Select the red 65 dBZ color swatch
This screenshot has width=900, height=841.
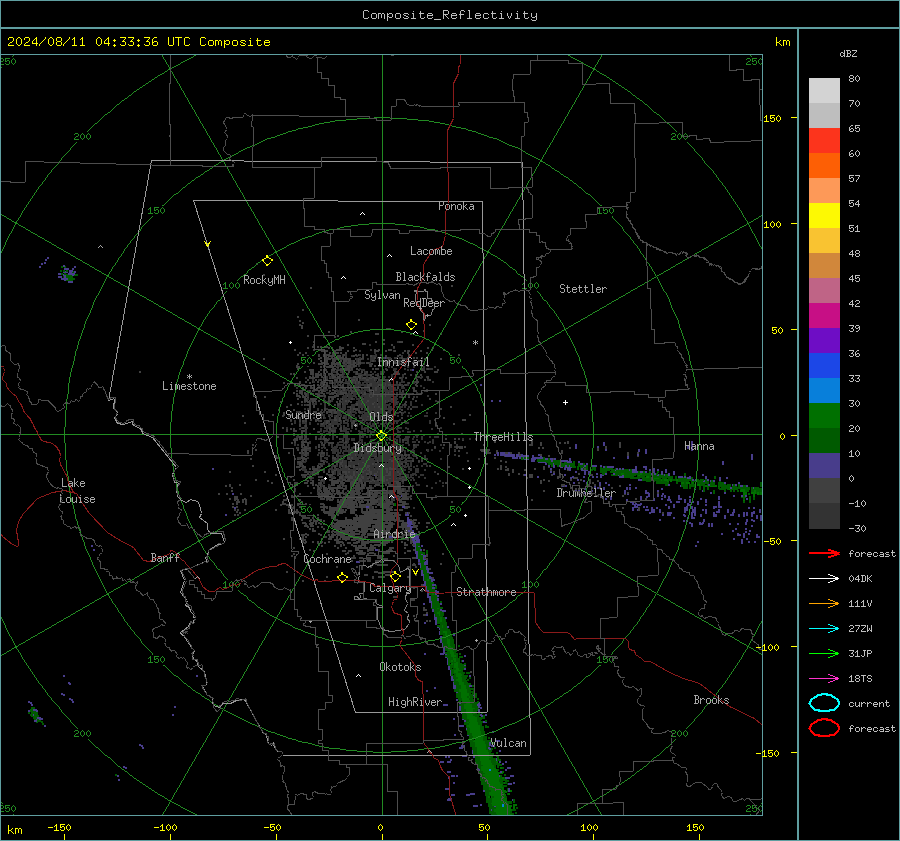[824, 141]
